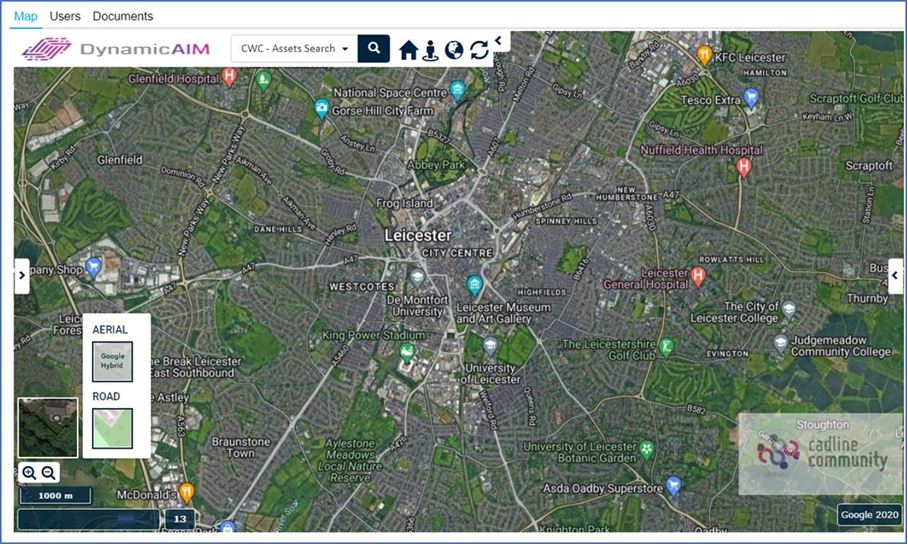The height and width of the screenshot is (546, 908).
Task: Expand the right side panel arrow
Action: (x=895, y=276)
